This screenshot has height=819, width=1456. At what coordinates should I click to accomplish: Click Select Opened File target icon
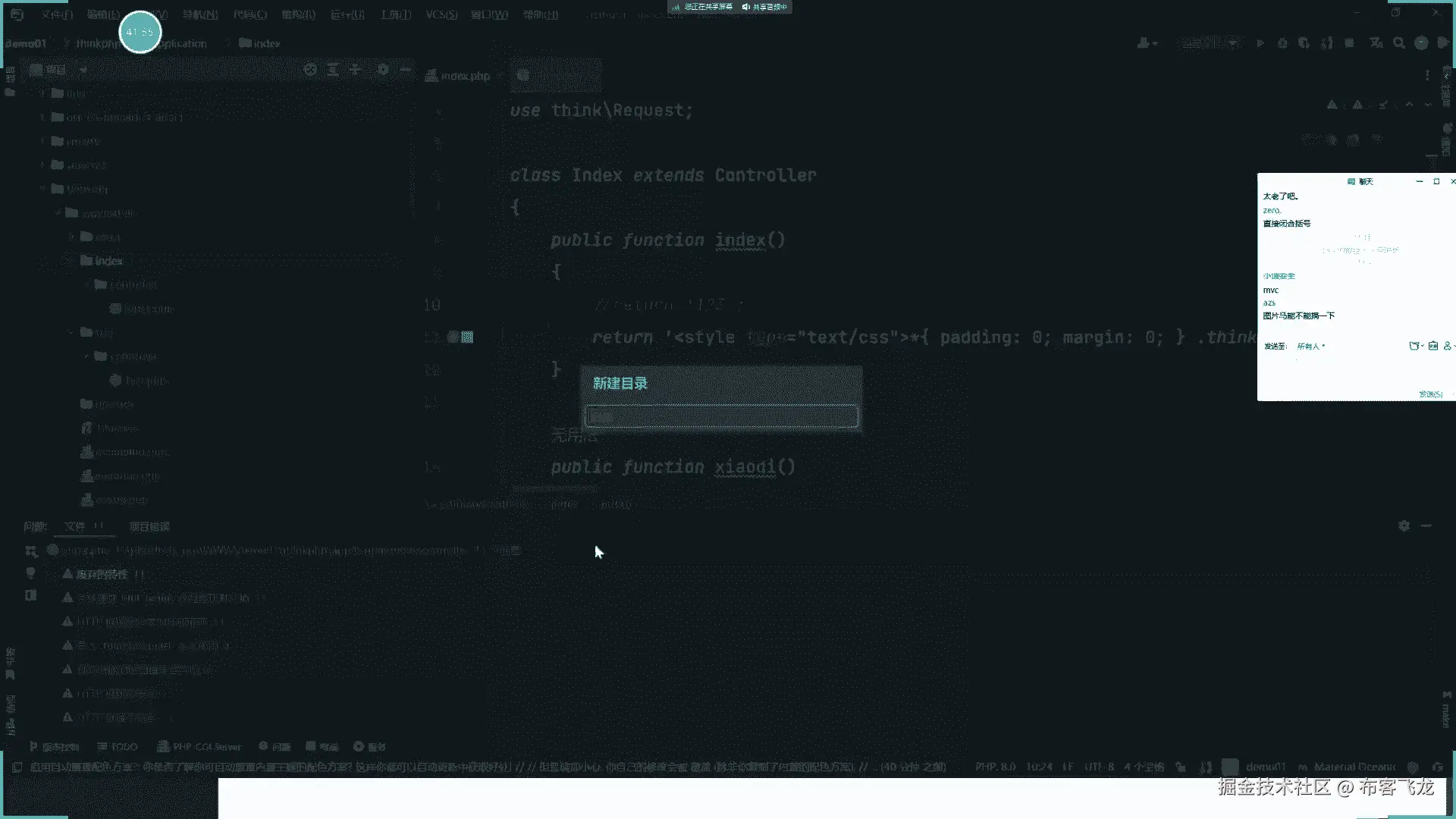[310, 70]
